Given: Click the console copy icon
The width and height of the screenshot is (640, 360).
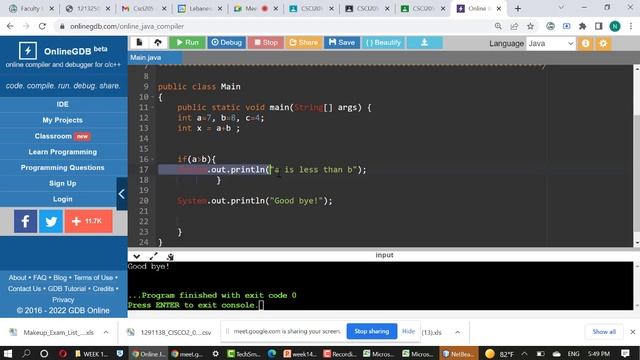Looking at the screenshot, I should click(170, 256).
